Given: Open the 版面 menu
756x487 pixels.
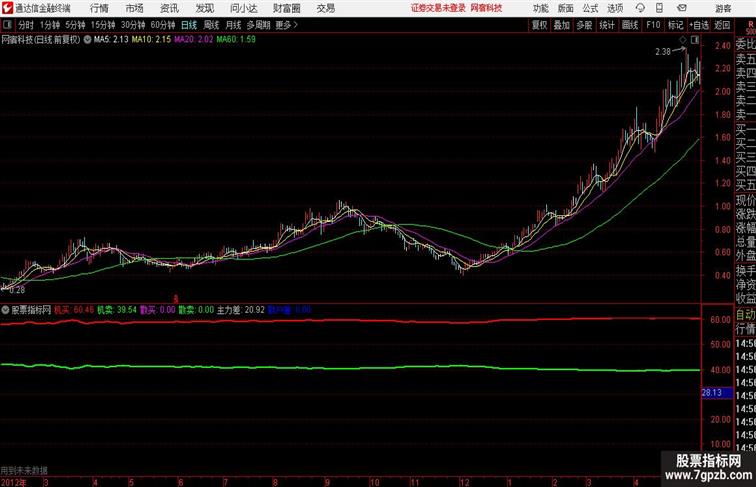Looking at the screenshot, I should 566,8.
